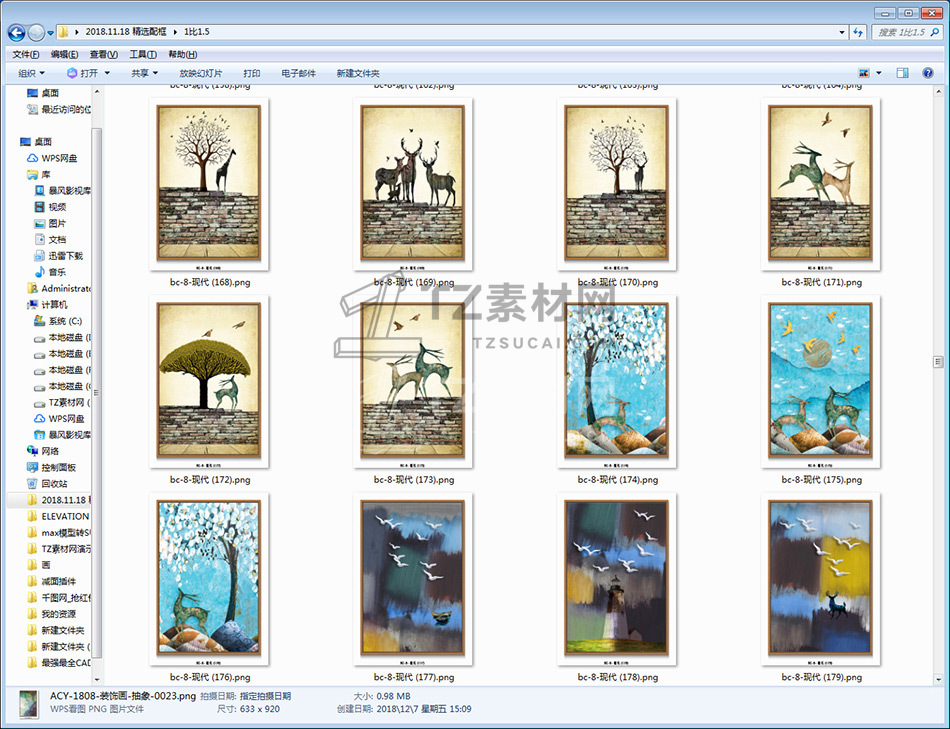Open the 共享 share dropdown menu
The height and width of the screenshot is (729, 950).
tap(145, 73)
